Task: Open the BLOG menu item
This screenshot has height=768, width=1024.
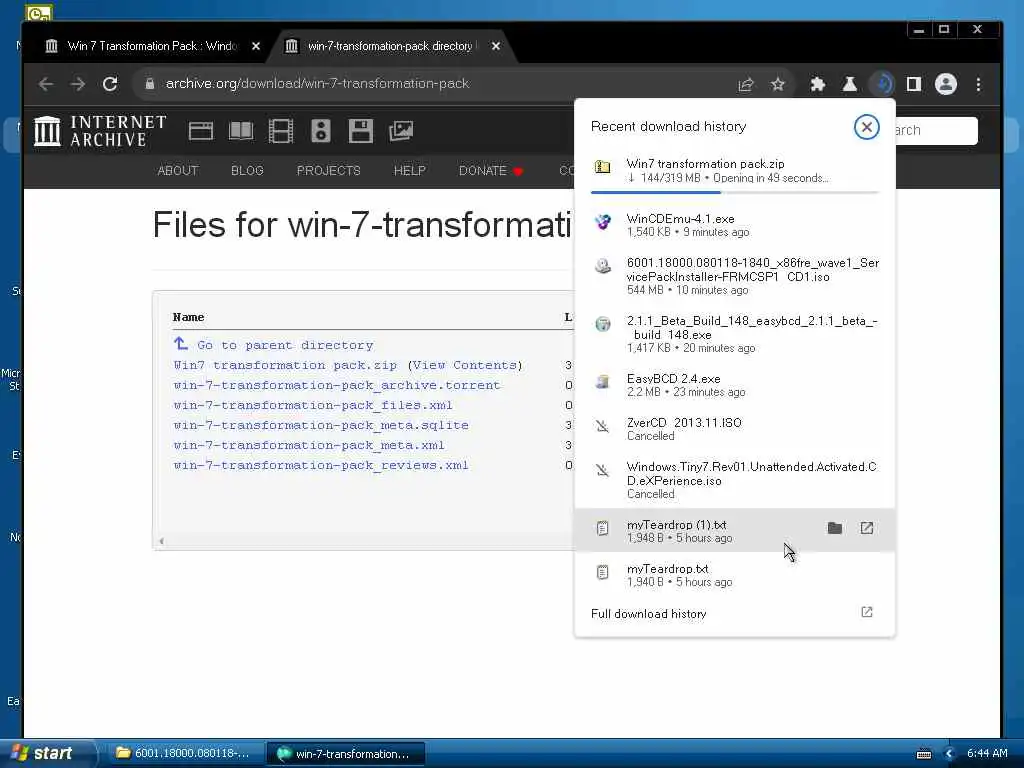Action: click(247, 170)
